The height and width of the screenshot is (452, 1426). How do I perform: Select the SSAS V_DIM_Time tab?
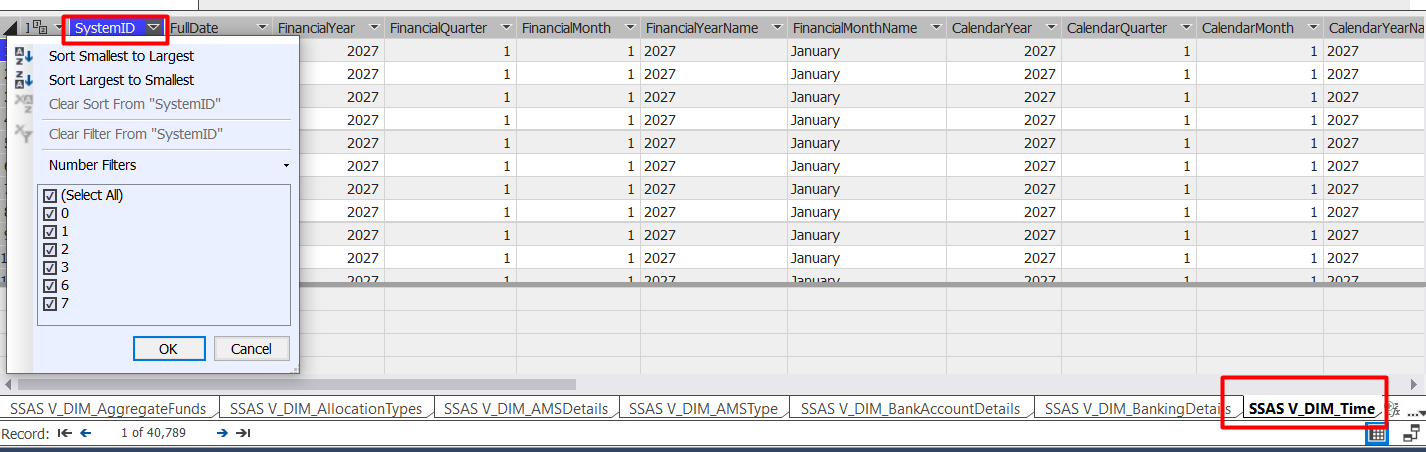click(x=1312, y=408)
